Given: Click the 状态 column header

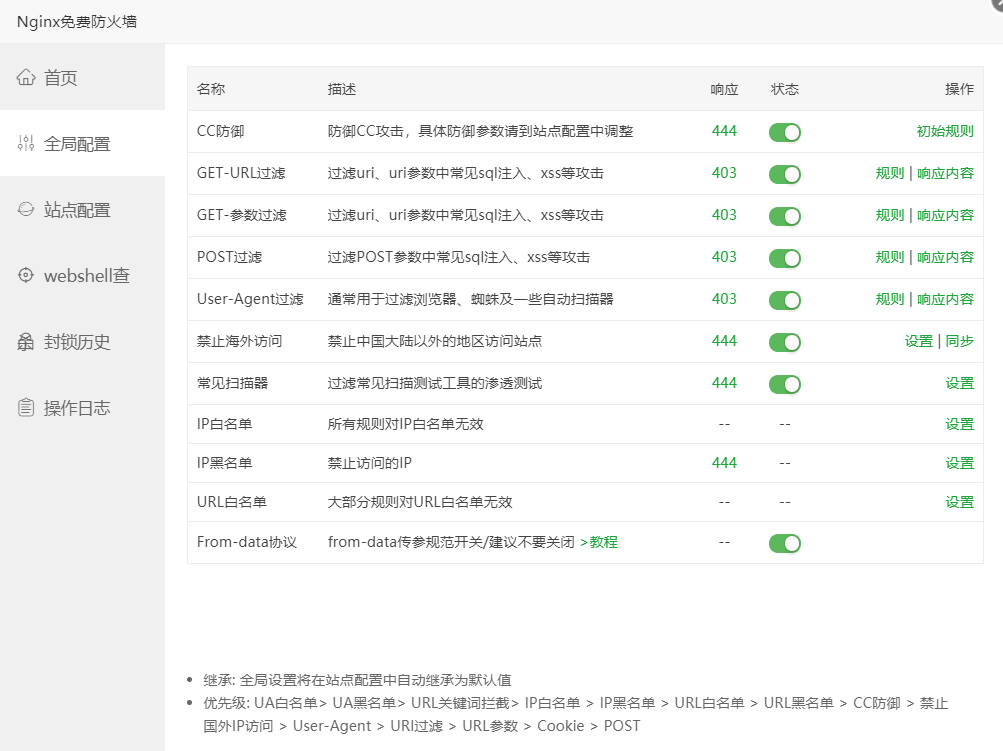Looking at the screenshot, I should coord(785,89).
